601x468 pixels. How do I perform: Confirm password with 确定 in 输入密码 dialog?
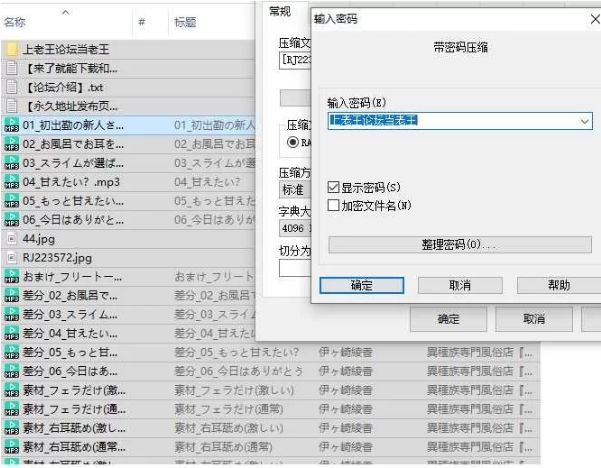coord(361,286)
